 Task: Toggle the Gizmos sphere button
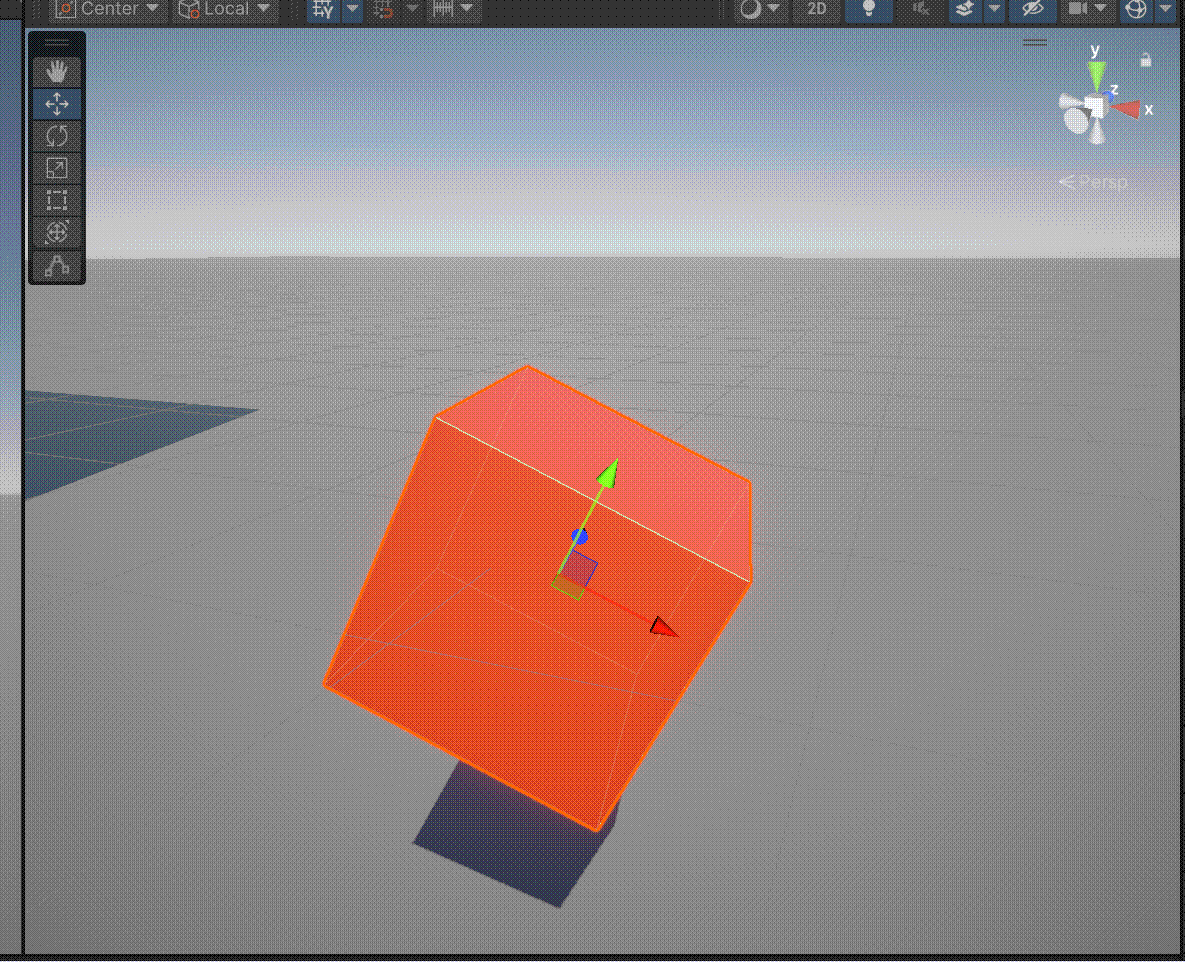pyautogui.click(x=1136, y=9)
